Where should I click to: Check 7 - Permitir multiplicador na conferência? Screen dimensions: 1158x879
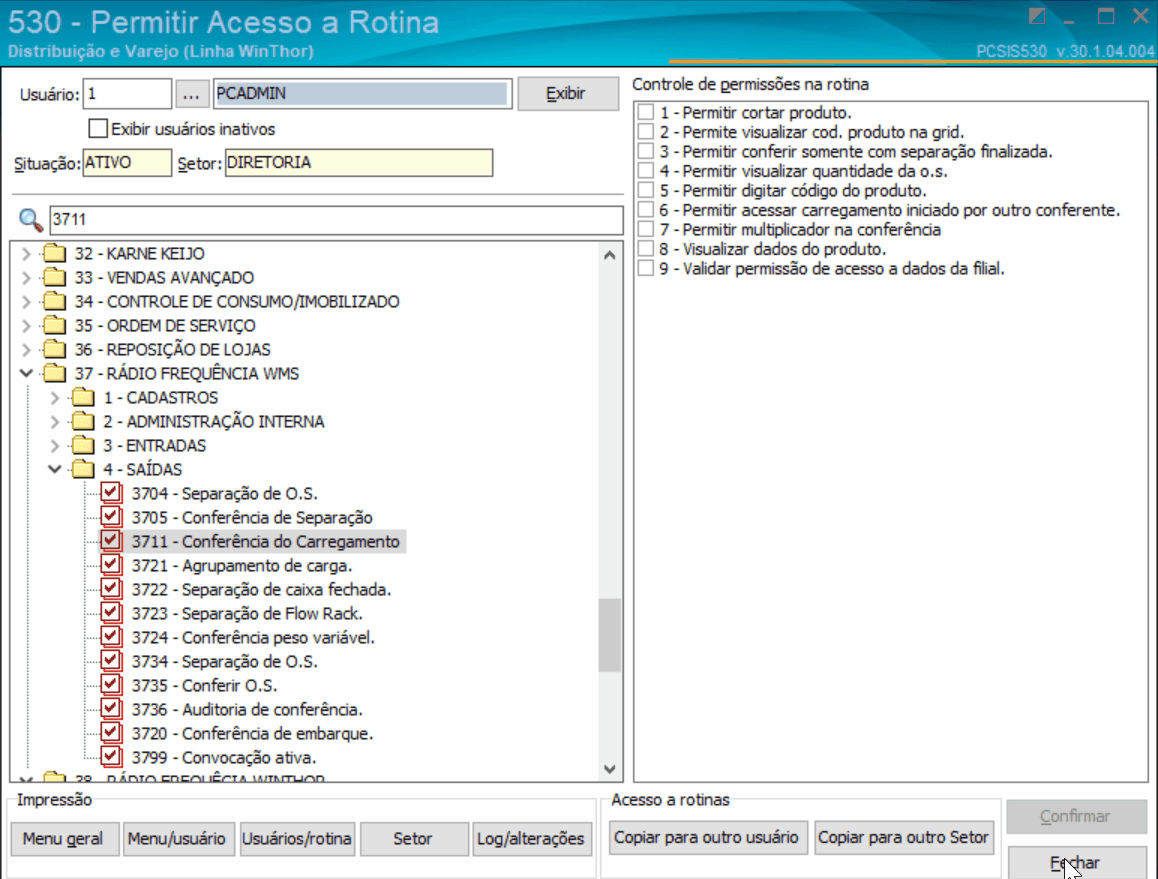pos(646,230)
